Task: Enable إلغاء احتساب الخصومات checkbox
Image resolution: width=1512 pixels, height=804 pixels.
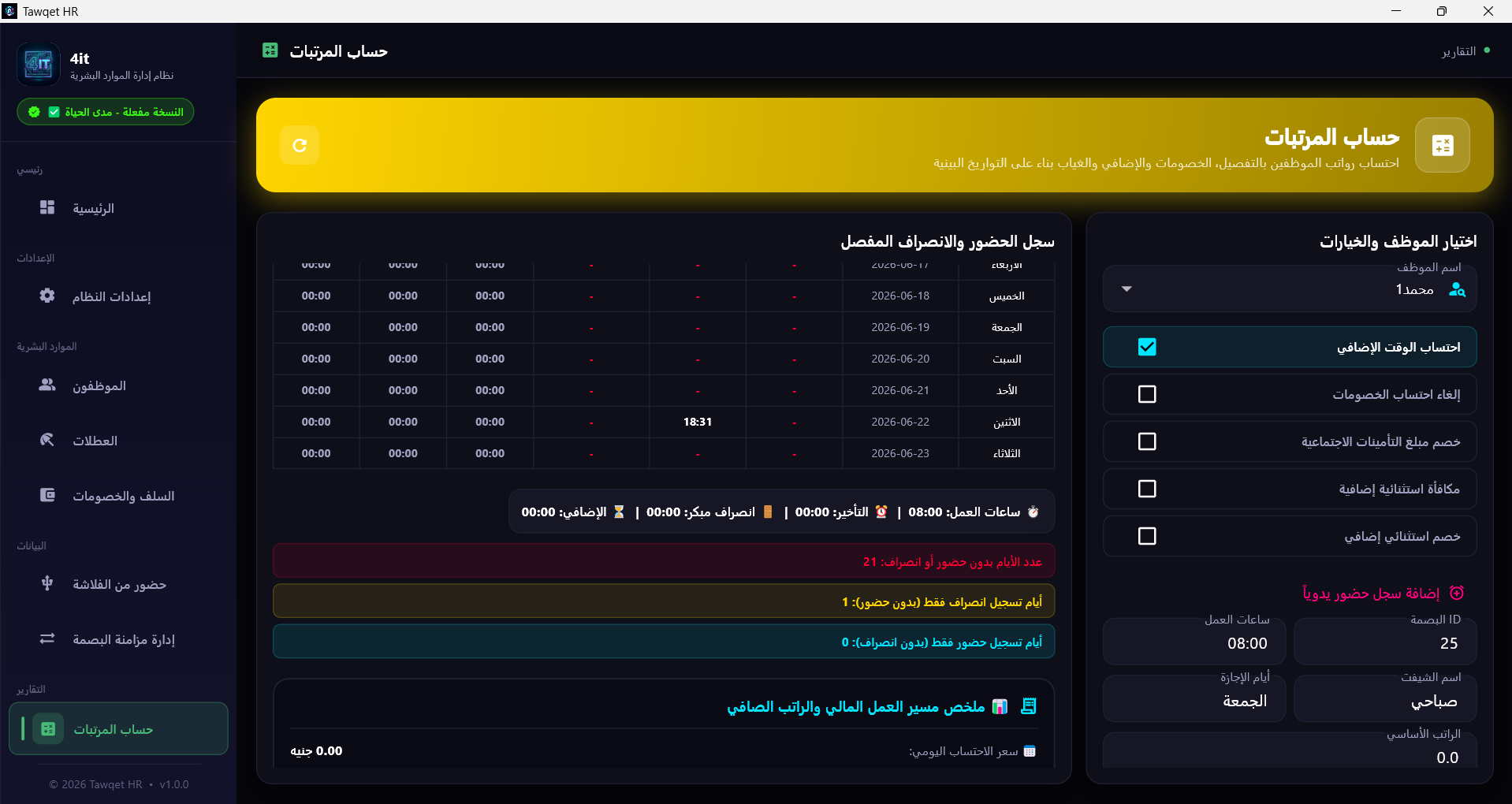Action: pos(1147,394)
